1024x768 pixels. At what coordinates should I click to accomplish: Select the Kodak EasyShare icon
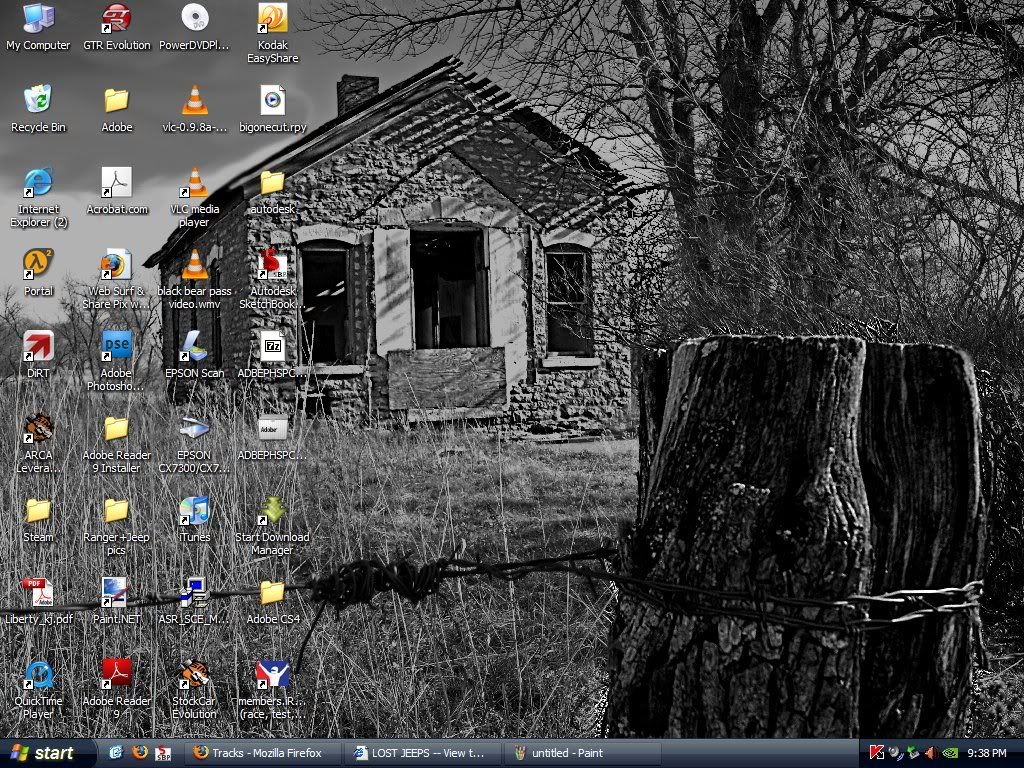pos(272,19)
